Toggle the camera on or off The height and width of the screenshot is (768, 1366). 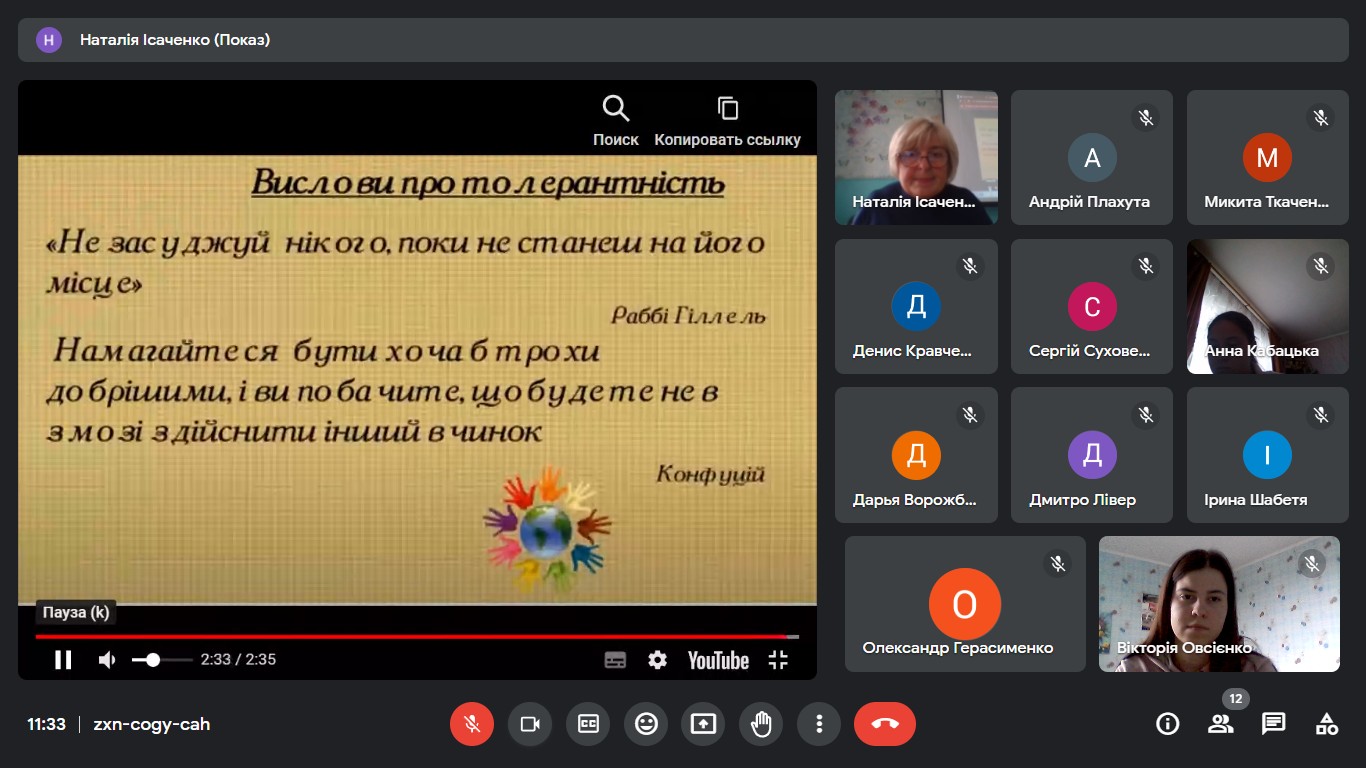tap(530, 724)
